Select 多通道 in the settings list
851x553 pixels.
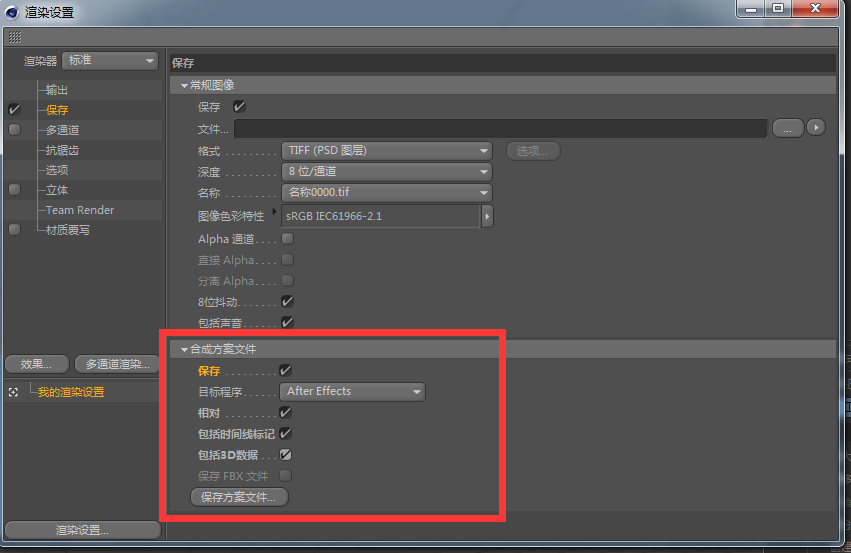[x=62, y=130]
